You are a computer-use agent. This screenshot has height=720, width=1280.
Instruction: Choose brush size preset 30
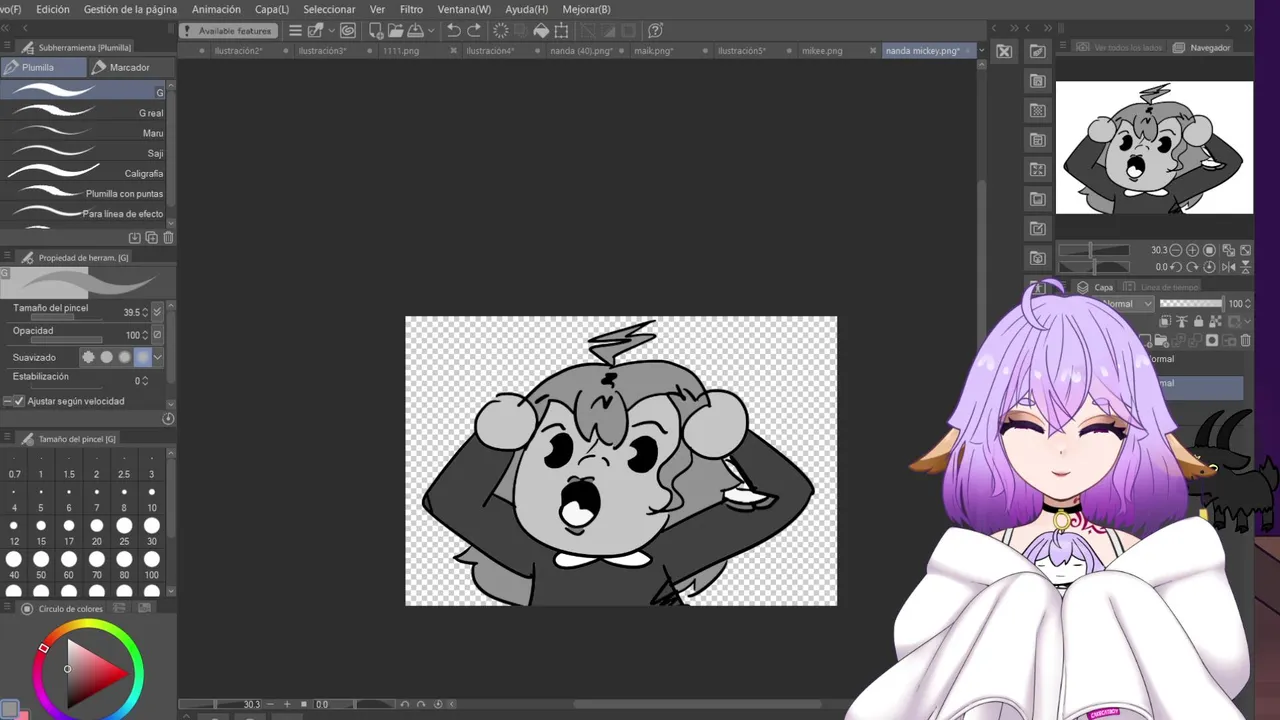tap(152, 530)
